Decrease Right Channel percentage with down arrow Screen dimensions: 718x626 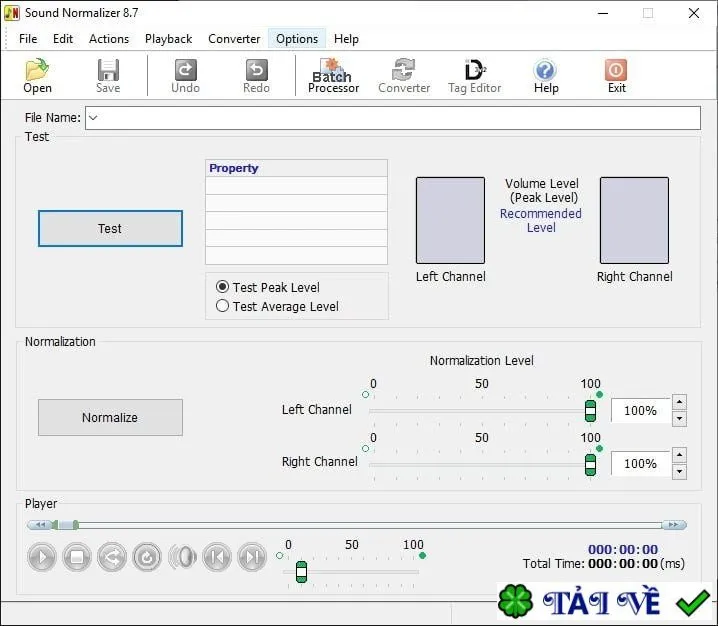[679, 472]
